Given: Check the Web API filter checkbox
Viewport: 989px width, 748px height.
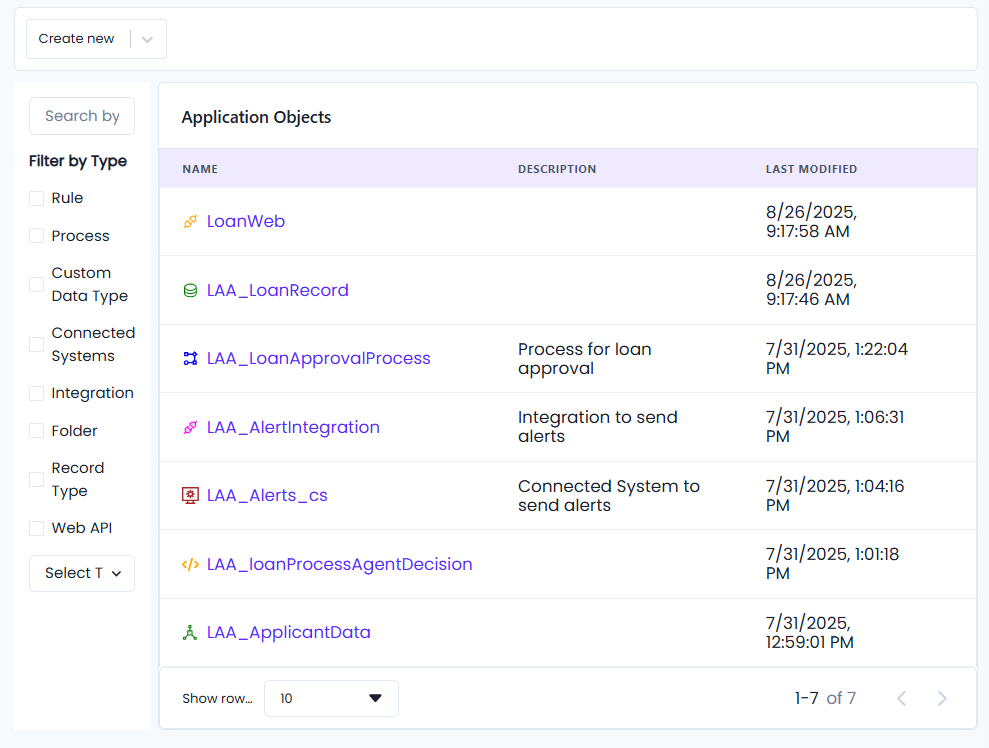Looking at the screenshot, I should click(37, 528).
